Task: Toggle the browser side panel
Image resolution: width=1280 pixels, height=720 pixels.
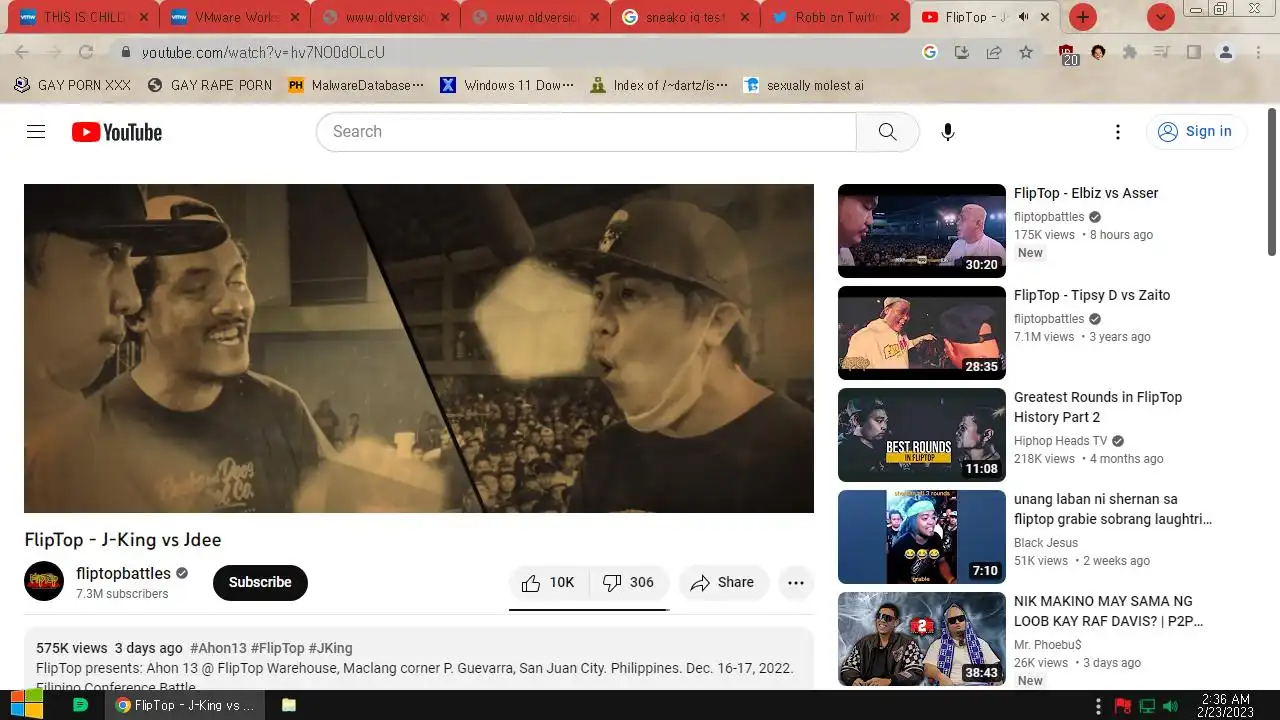Action: [1193, 52]
